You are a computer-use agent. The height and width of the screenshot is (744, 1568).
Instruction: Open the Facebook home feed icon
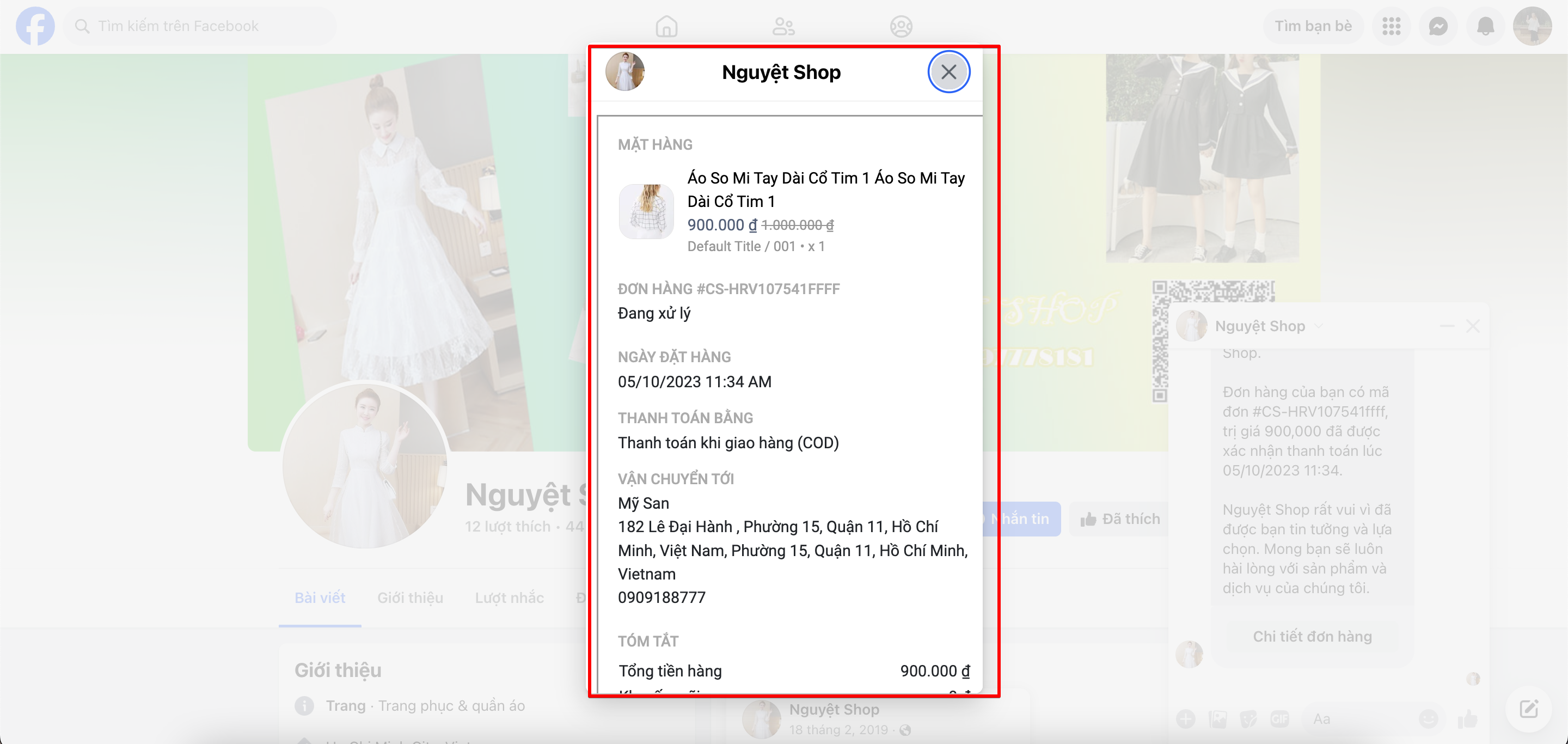(666, 26)
